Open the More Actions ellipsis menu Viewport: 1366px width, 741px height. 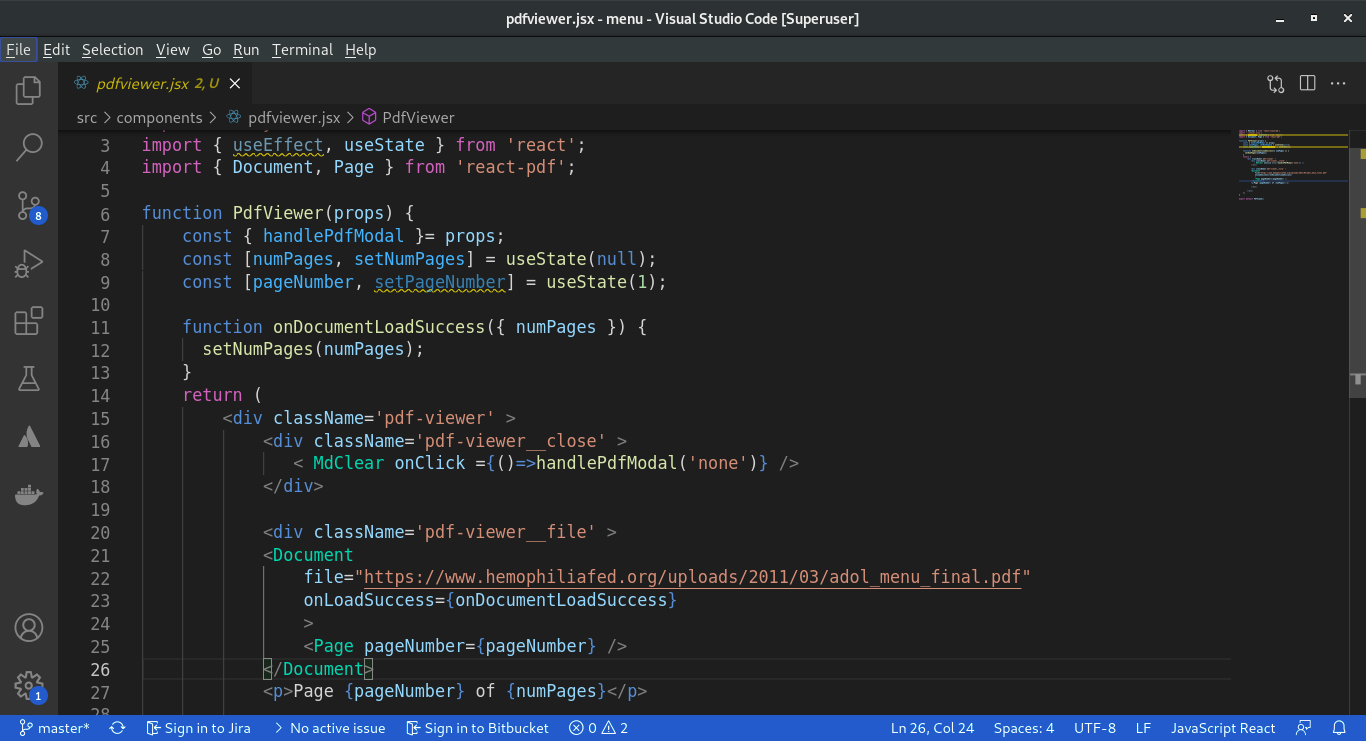pyautogui.click(x=1338, y=84)
